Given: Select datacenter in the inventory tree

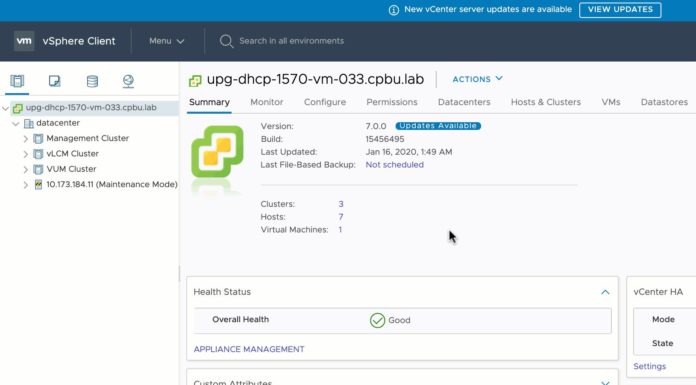Looking at the screenshot, I should (x=58, y=123).
